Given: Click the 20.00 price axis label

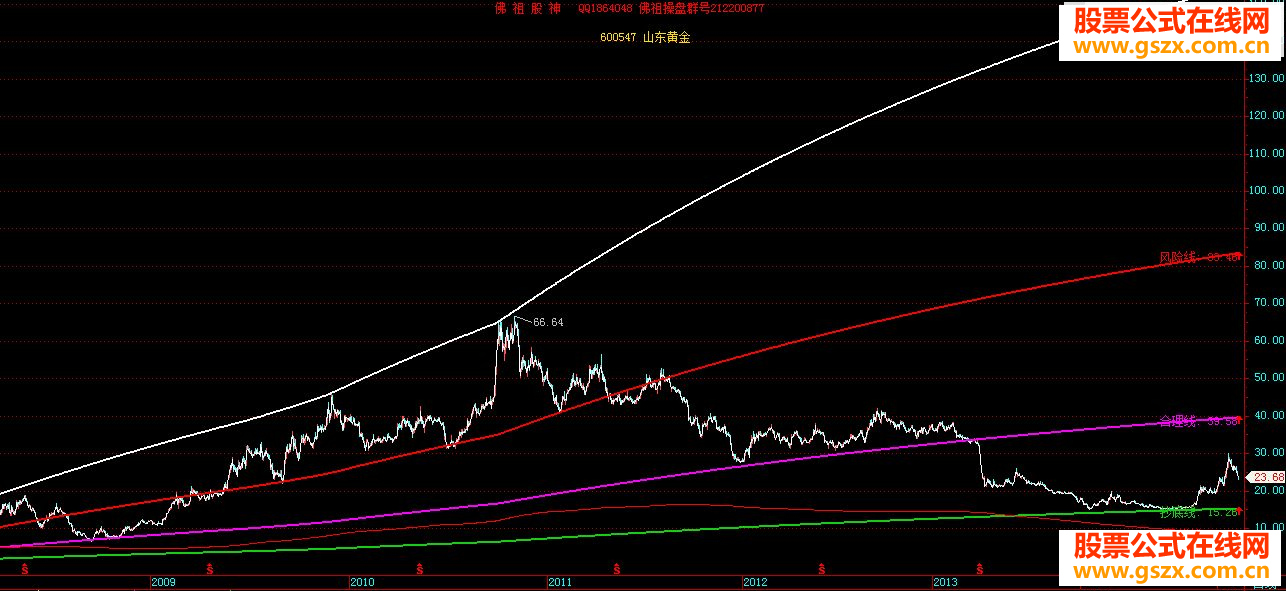Looking at the screenshot, I should click(x=1268, y=491).
